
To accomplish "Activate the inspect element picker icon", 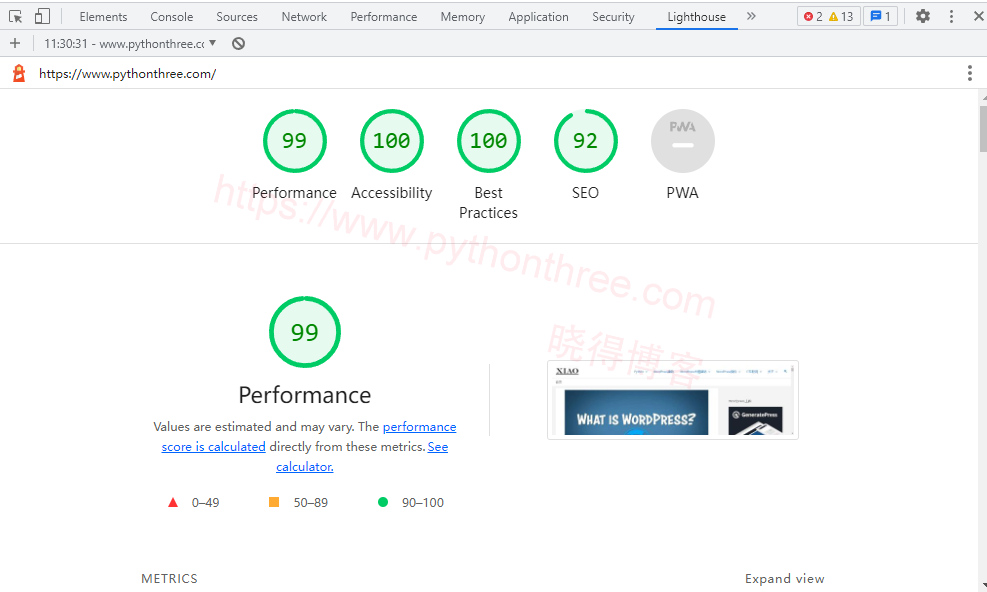I will pos(15,16).
